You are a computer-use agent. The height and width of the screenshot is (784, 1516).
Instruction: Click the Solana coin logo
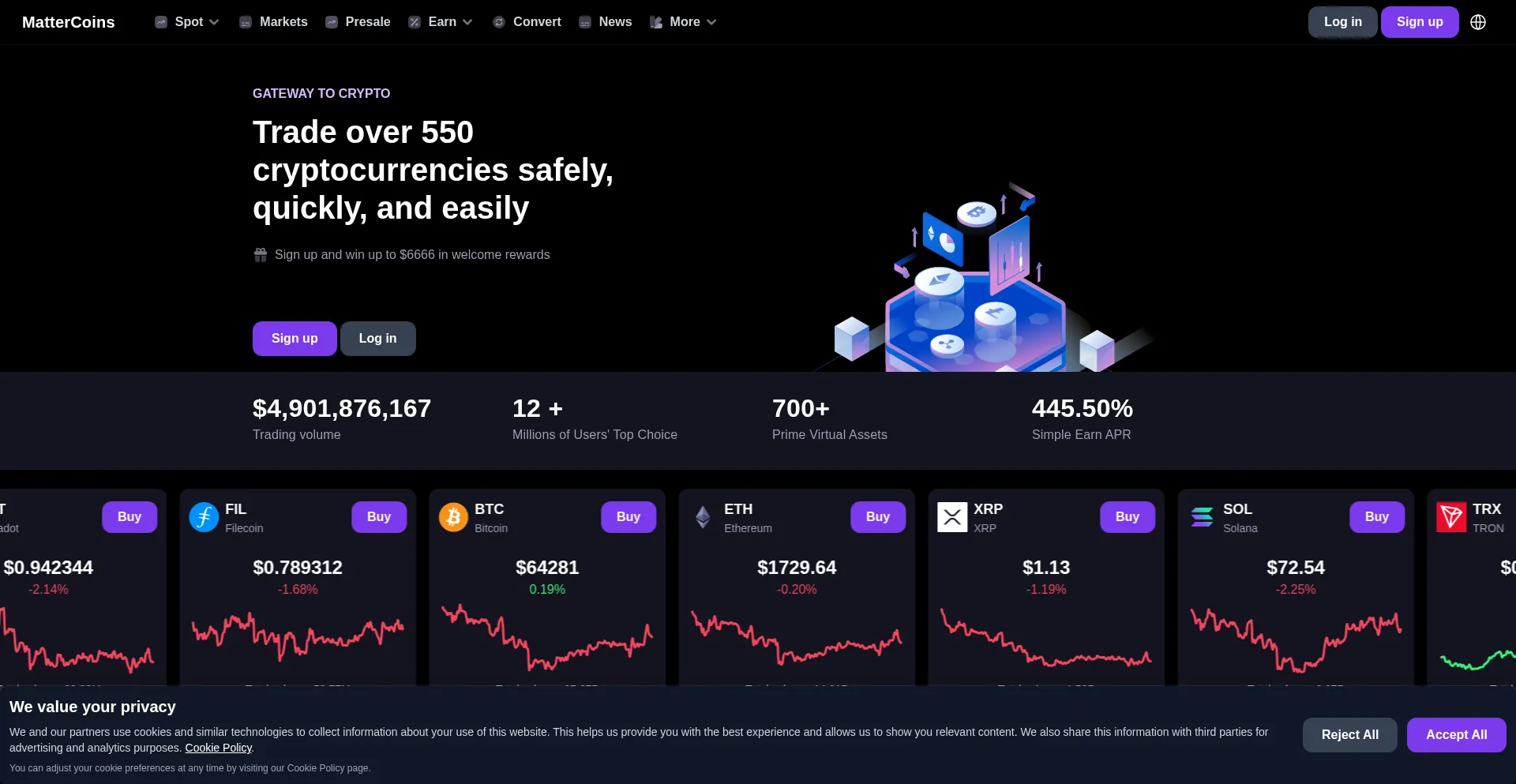(x=1202, y=517)
